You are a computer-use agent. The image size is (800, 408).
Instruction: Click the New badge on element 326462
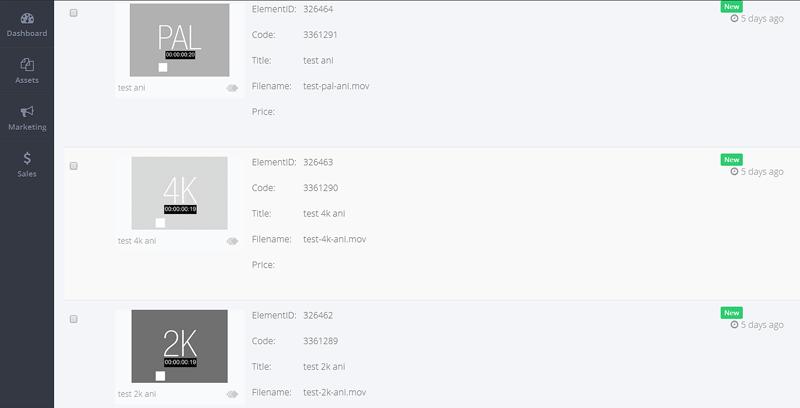731,313
